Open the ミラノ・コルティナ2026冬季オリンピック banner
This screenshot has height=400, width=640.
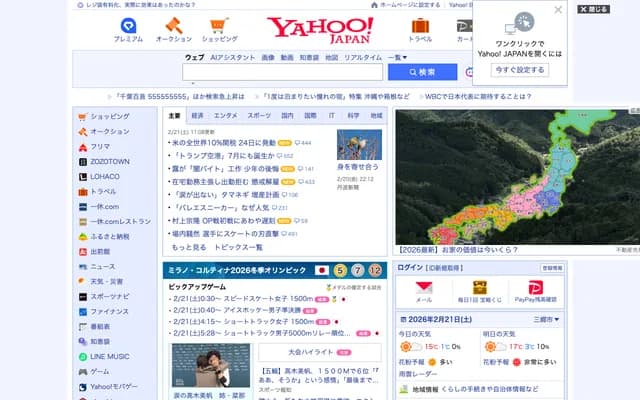coord(275,270)
